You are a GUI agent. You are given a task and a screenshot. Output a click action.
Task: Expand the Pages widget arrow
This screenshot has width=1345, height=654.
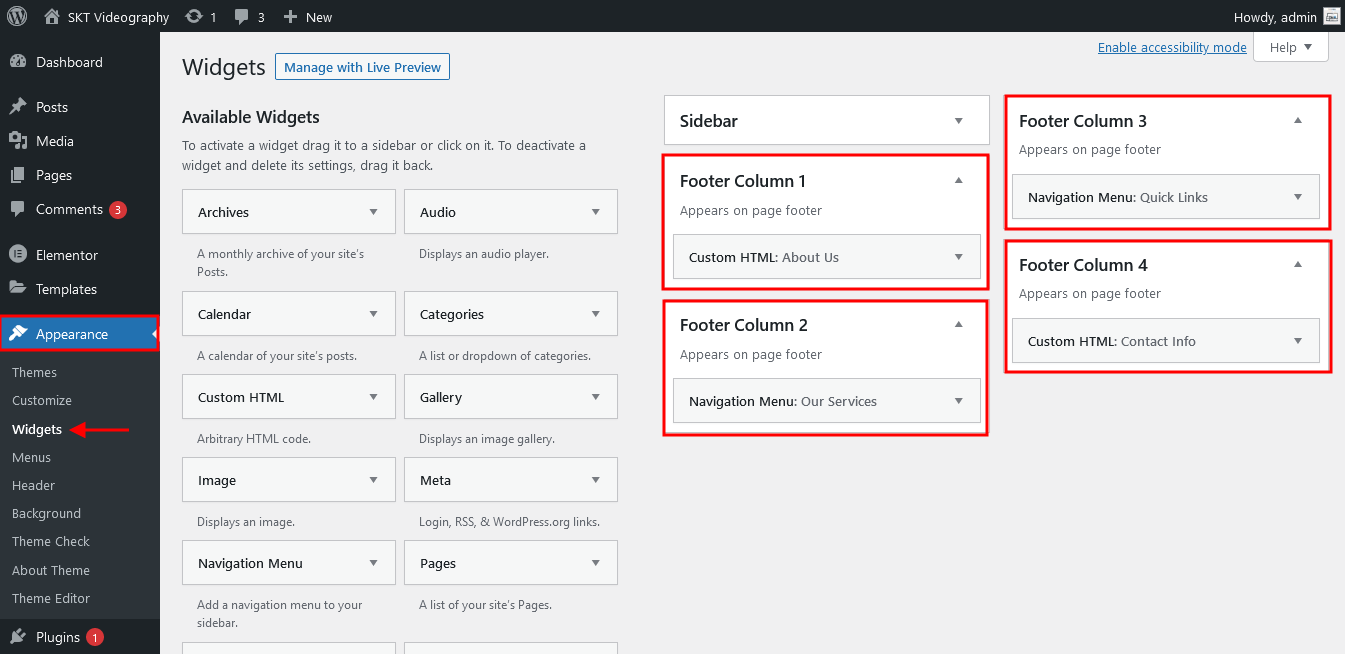pos(596,563)
